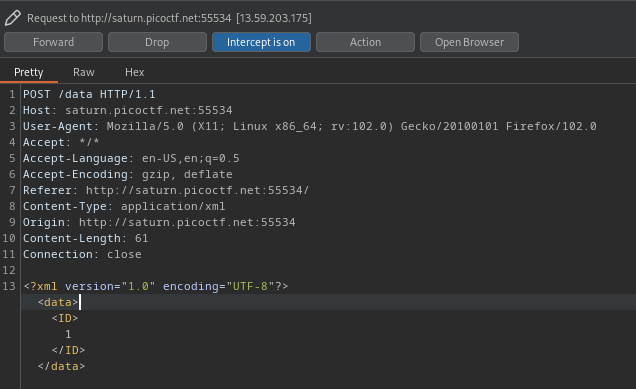
Task: Click the Referer header URL
Action: [198, 190]
